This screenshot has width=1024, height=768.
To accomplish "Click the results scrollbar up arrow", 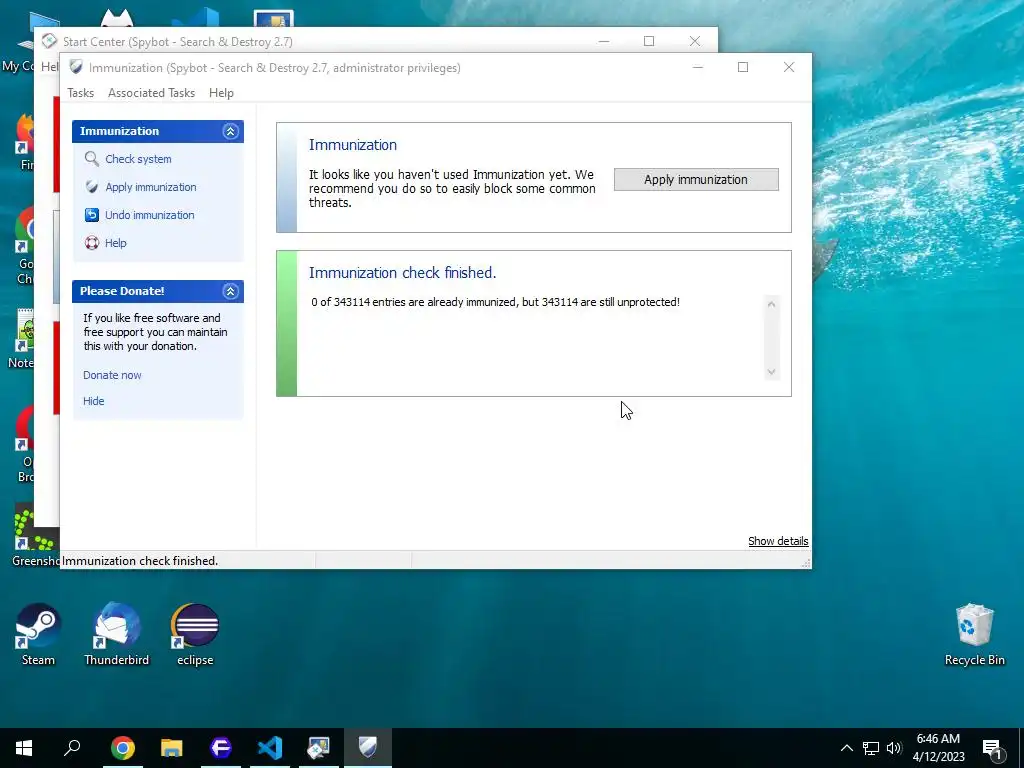I will 771,304.
